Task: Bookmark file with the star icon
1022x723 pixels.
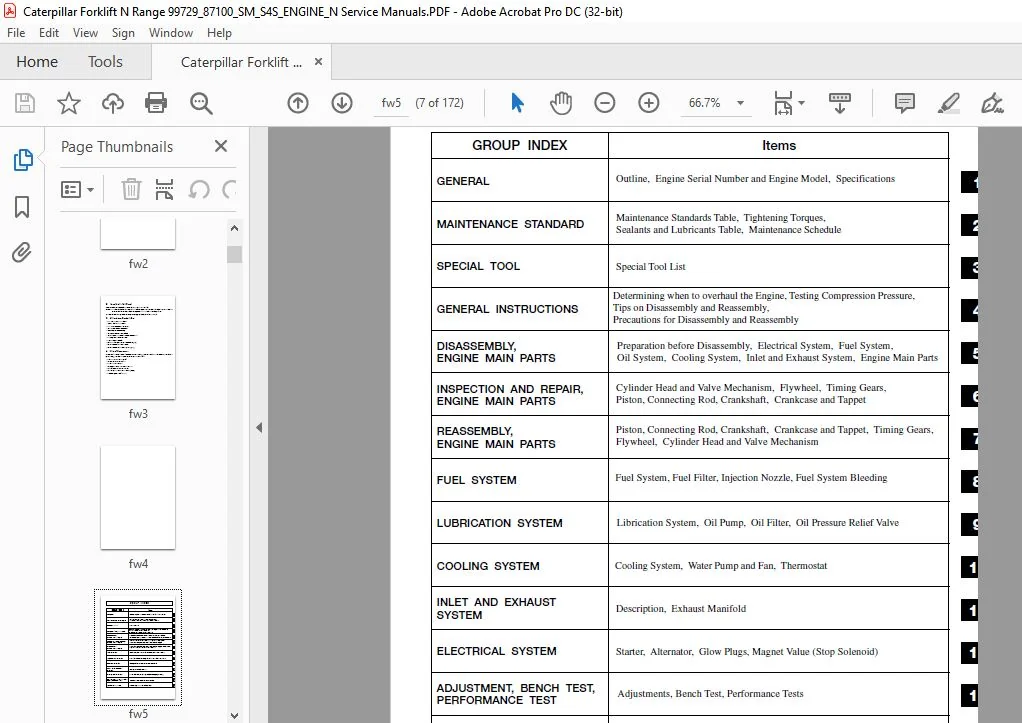Action: coord(68,103)
